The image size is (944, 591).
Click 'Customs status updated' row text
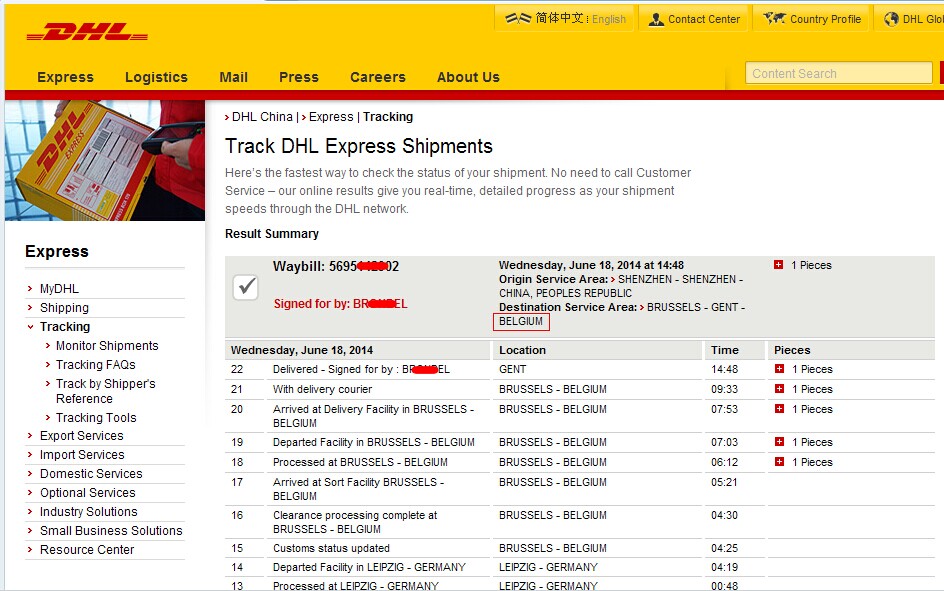[x=331, y=548]
